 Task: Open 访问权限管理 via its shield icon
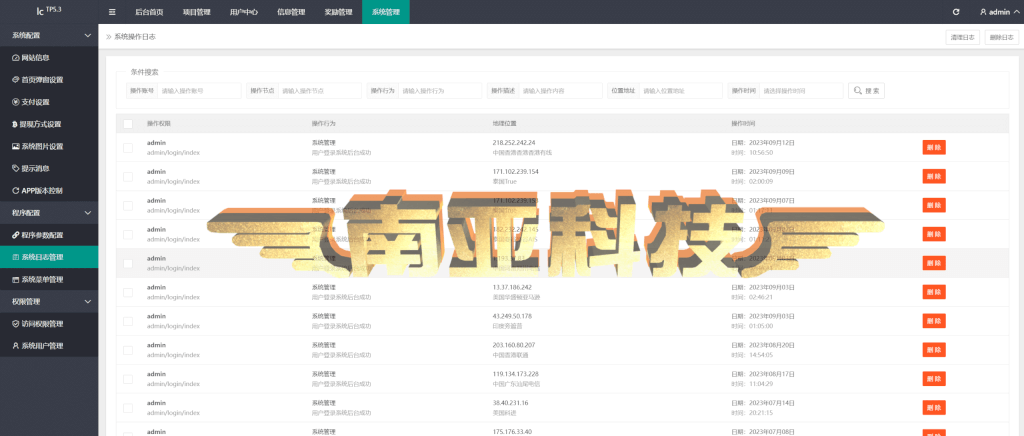[16, 324]
